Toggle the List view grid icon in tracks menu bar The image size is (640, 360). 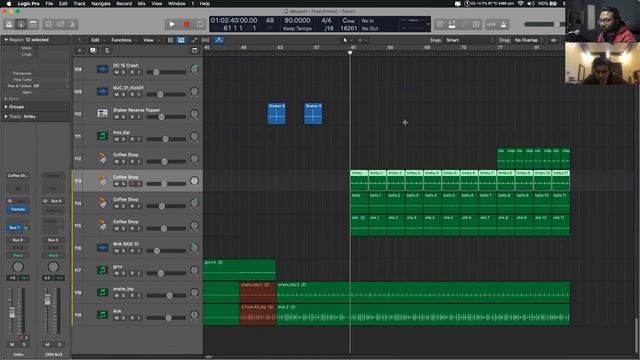(x=170, y=40)
